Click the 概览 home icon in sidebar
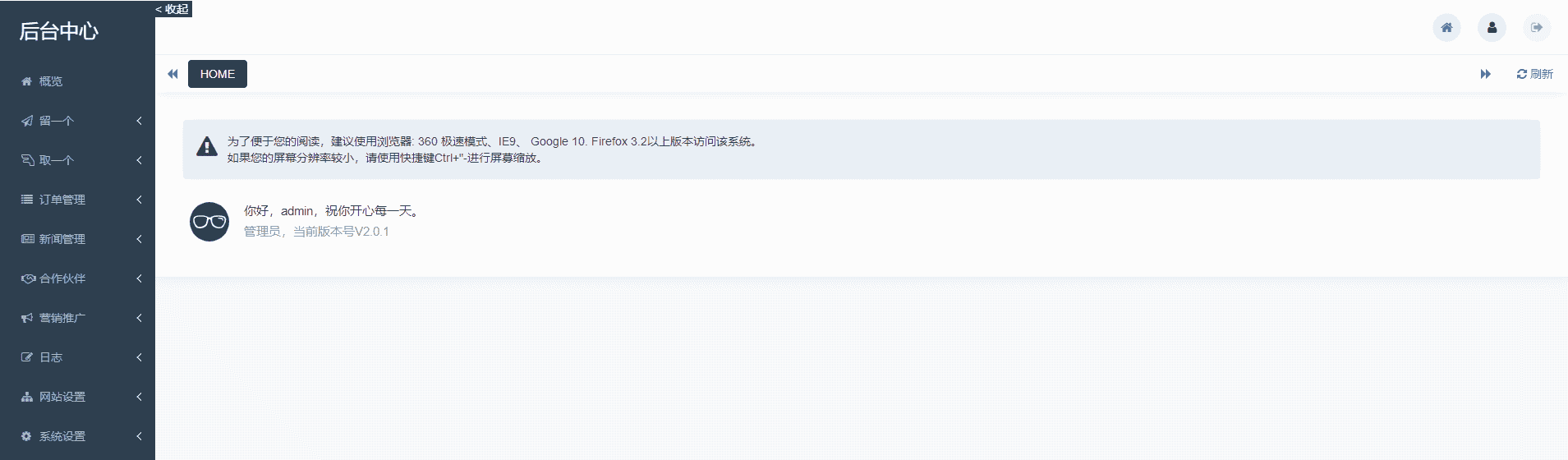Image resolution: width=1568 pixels, height=460 pixels. (x=26, y=81)
